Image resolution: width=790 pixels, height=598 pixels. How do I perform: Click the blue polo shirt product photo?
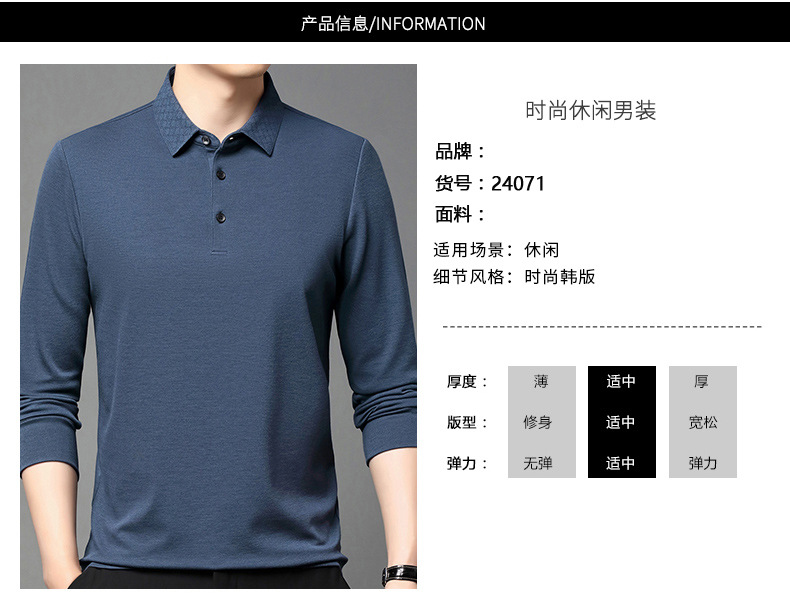coord(218,326)
